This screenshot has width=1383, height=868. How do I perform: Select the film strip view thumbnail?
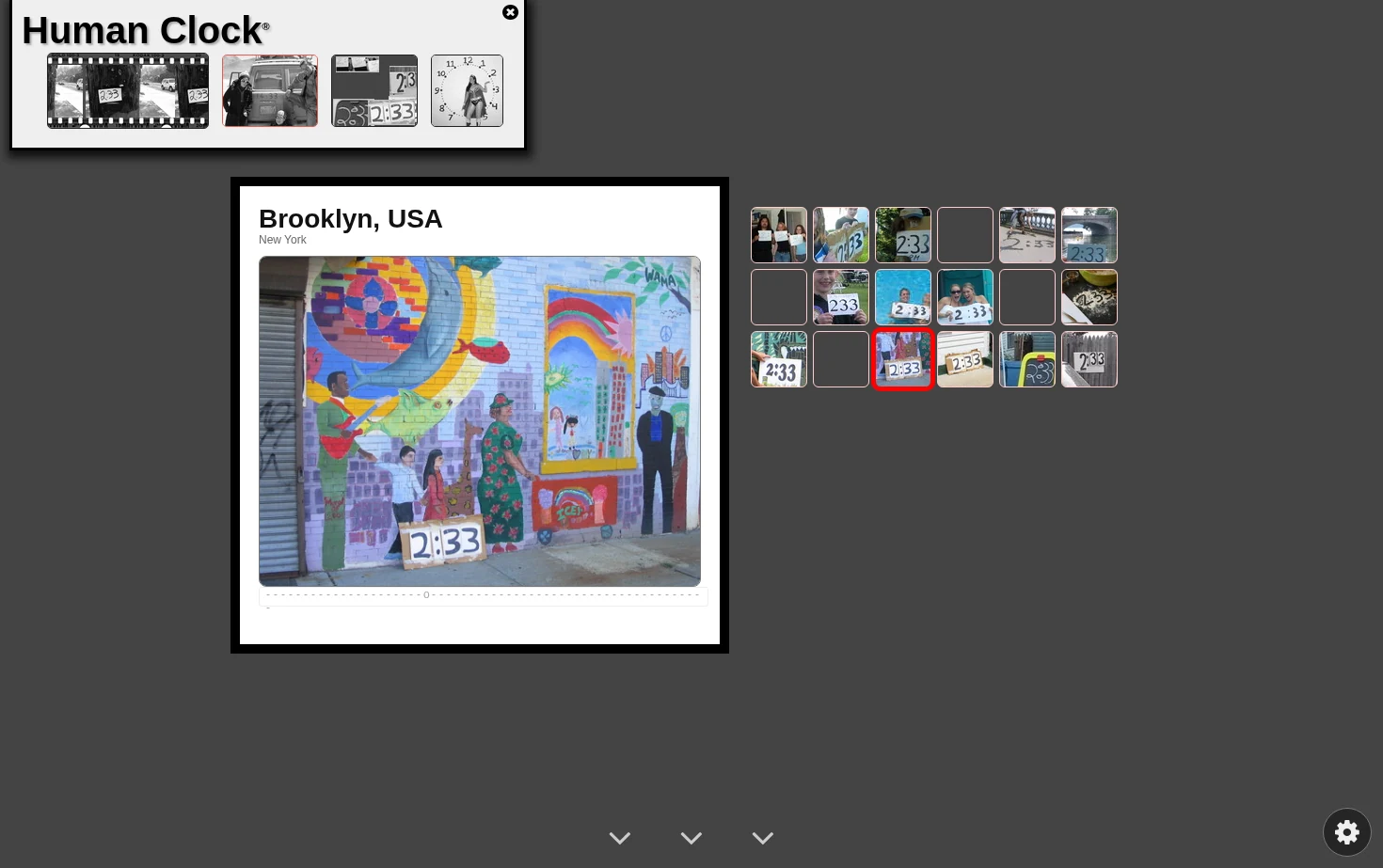tap(128, 90)
